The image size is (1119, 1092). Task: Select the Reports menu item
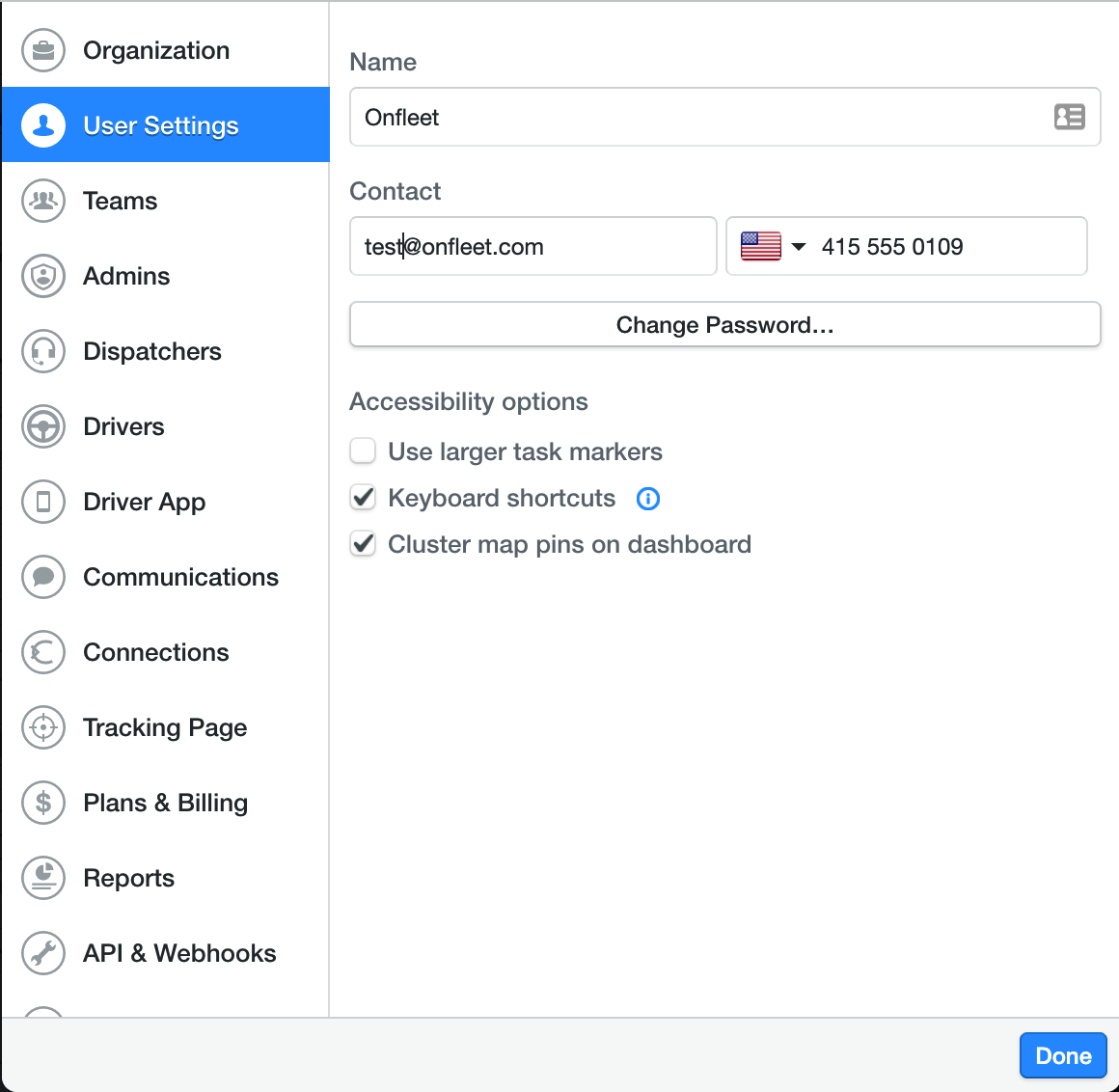[x=166, y=878]
